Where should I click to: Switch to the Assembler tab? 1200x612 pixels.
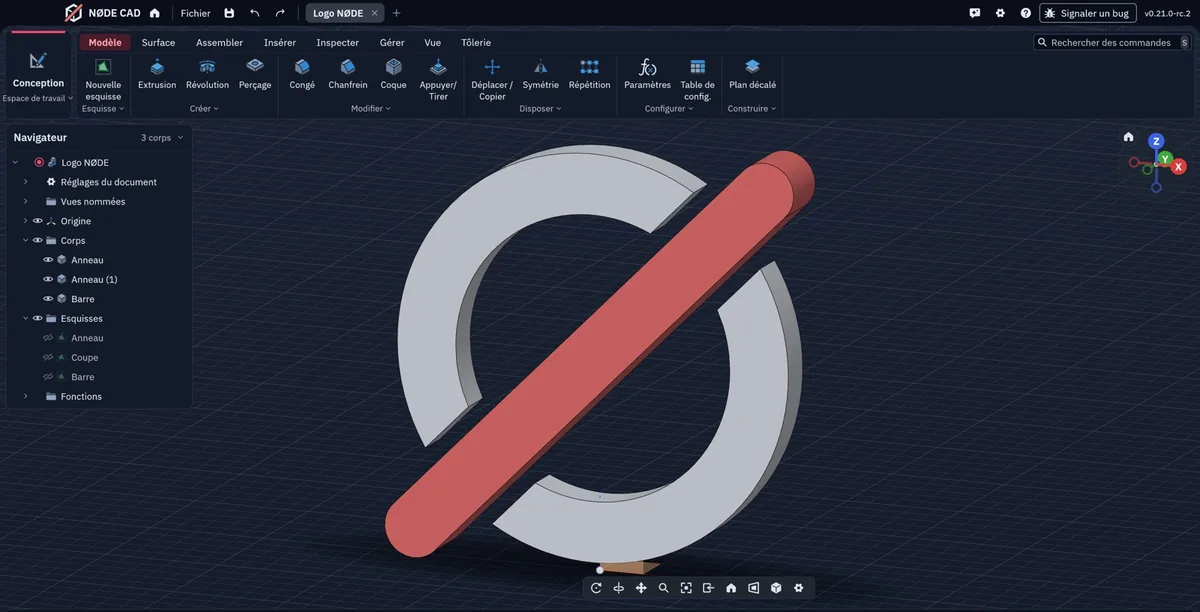pyautogui.click(x=219, y=43)
